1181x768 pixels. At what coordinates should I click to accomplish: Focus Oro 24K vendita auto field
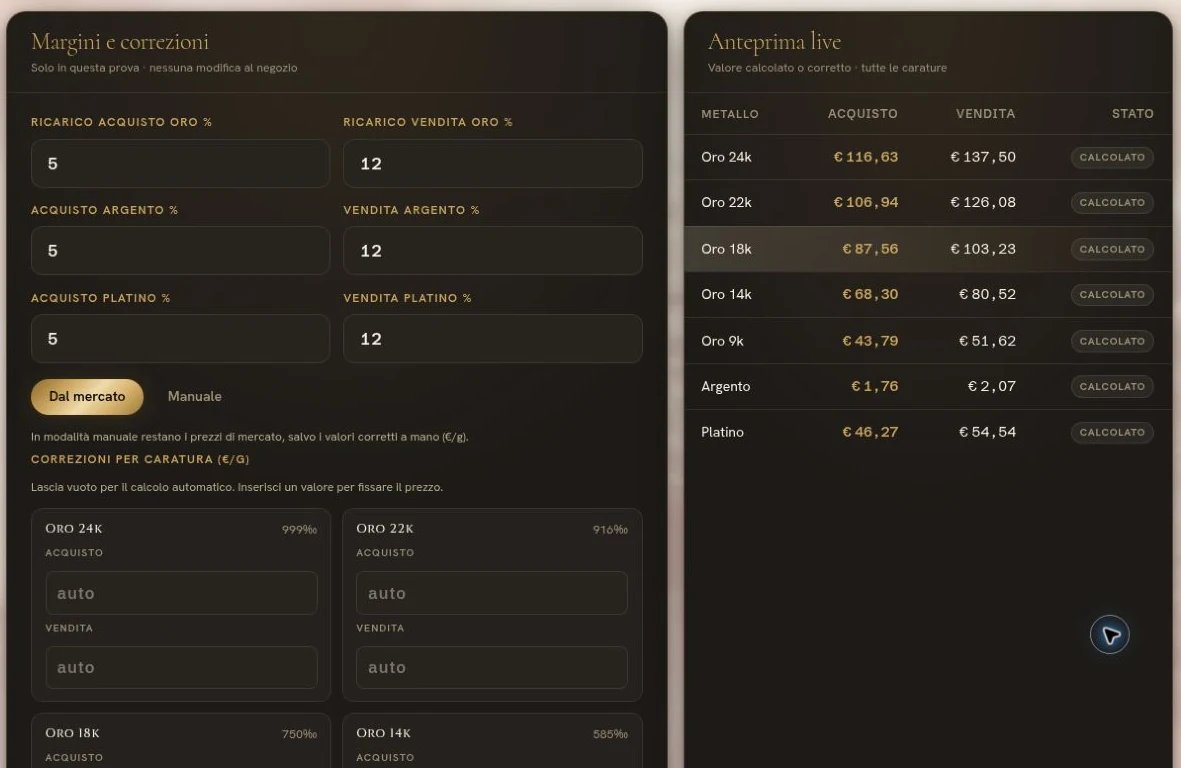pyautogui.click(x=182, y=667)
